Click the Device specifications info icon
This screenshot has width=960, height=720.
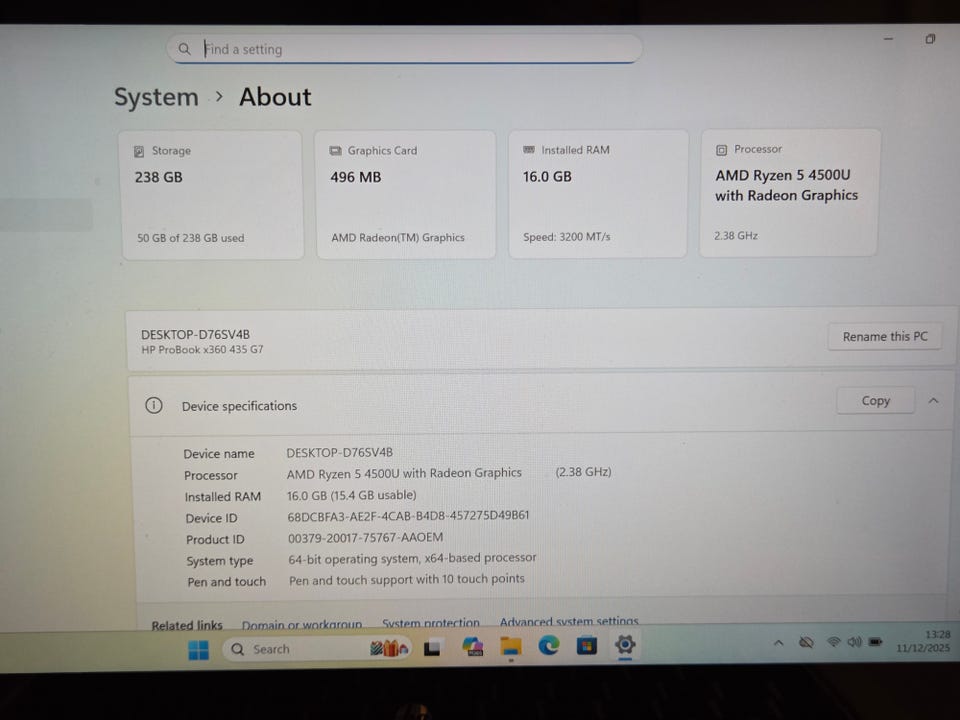154,405
